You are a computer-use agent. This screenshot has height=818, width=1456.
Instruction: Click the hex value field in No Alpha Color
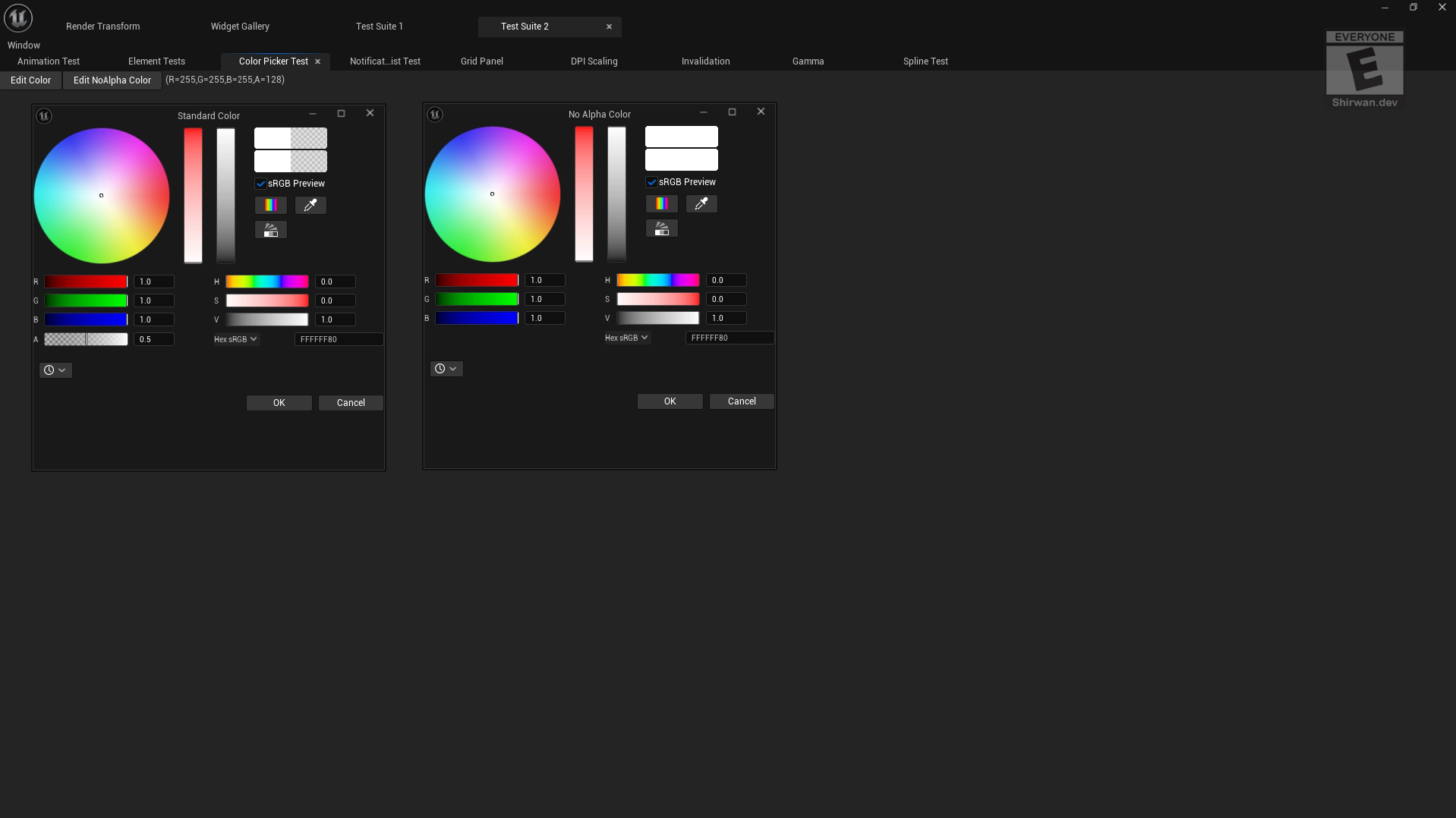click(730, 338)
